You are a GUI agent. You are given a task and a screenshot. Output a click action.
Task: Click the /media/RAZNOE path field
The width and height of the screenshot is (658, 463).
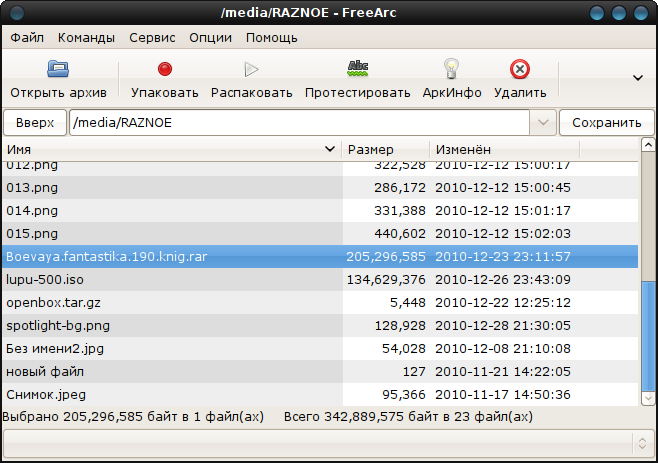299,123
